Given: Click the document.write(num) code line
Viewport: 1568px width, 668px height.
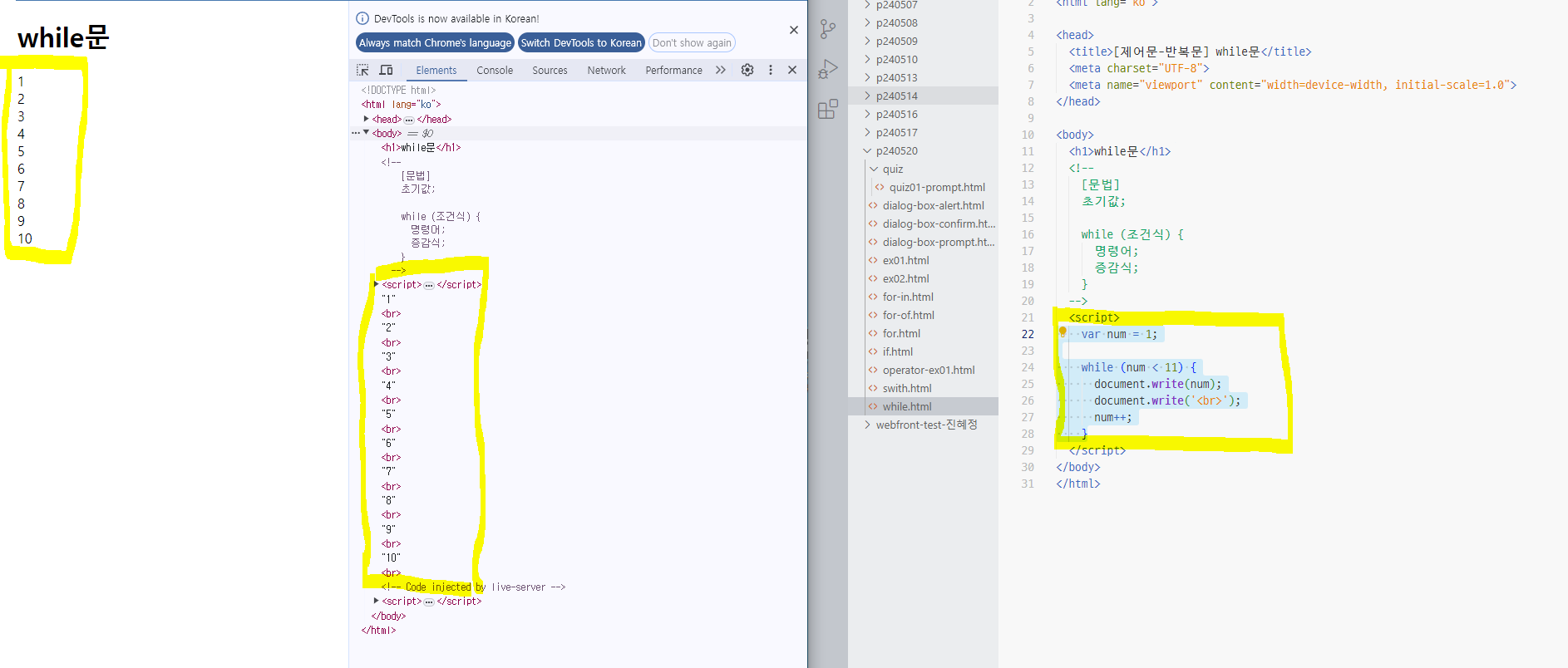Looking at the screenshot, I should 1158,384.
